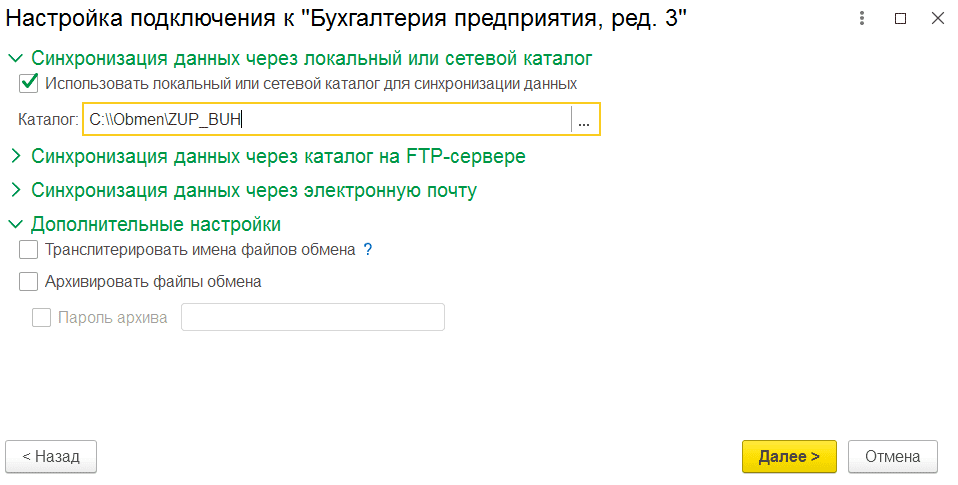Tick the 'Пароль архива' checkbox
Screen dimensions: 958x485
[x=42, y=318]
